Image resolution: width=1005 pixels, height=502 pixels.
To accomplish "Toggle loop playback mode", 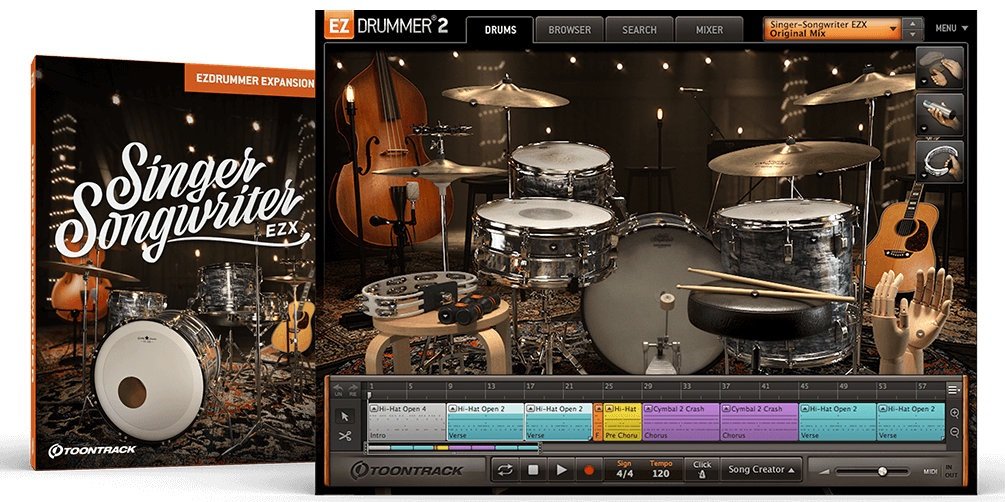I will [506, 469].
